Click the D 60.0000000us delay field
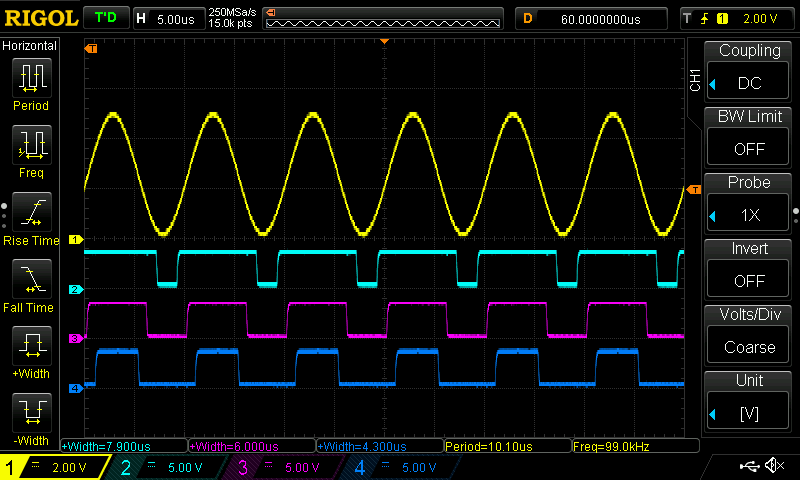The height and width of the screenshot is (480, 800). 591,19
